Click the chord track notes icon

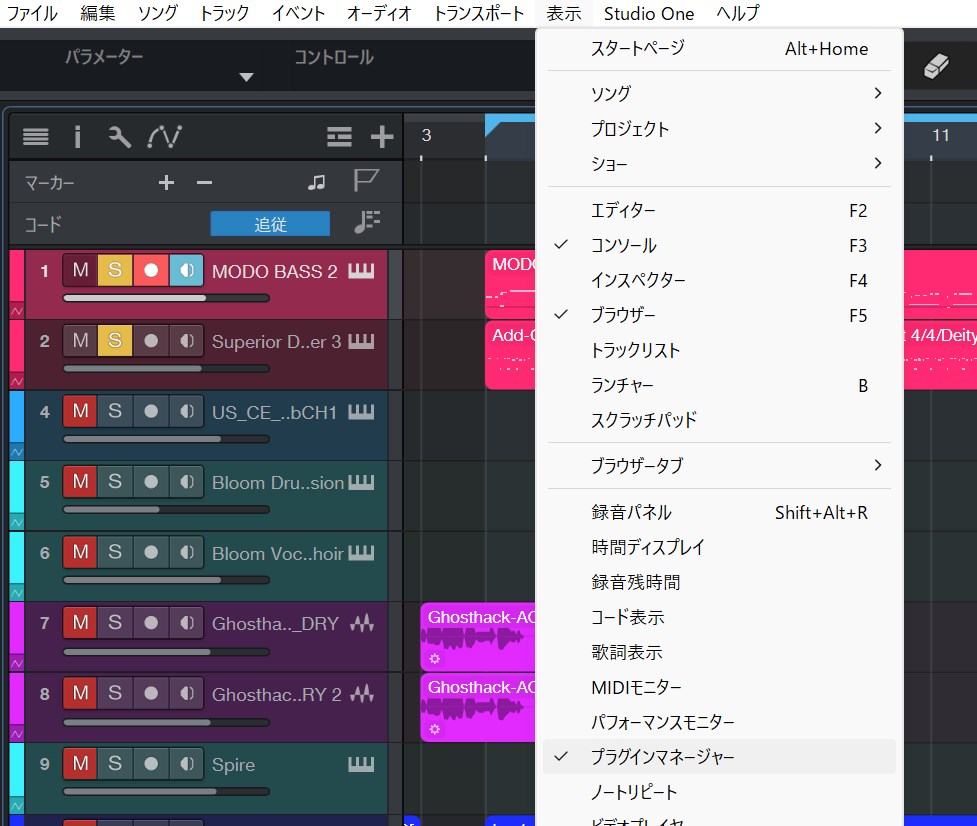(366, 222)
